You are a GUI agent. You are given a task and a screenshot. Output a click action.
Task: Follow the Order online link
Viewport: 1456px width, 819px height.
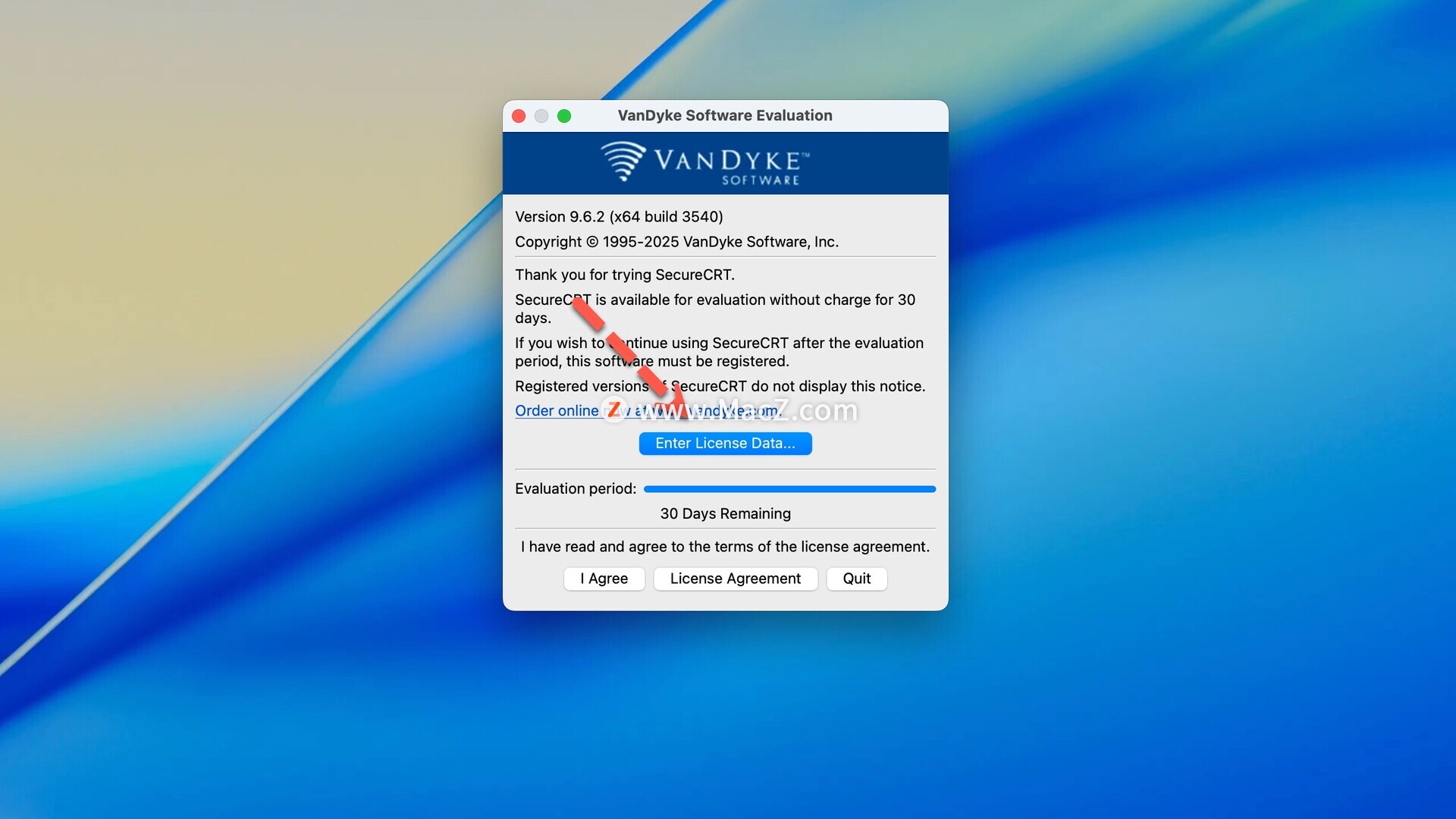click(x=557, y=411)
